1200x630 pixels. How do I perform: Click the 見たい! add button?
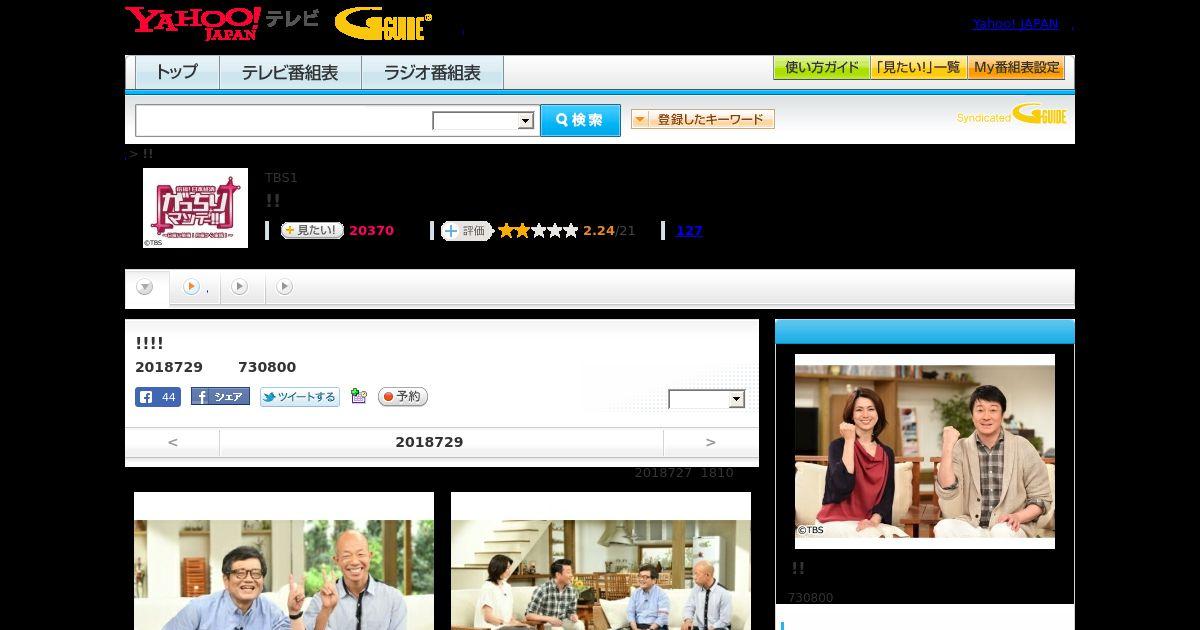coord(312,230)
